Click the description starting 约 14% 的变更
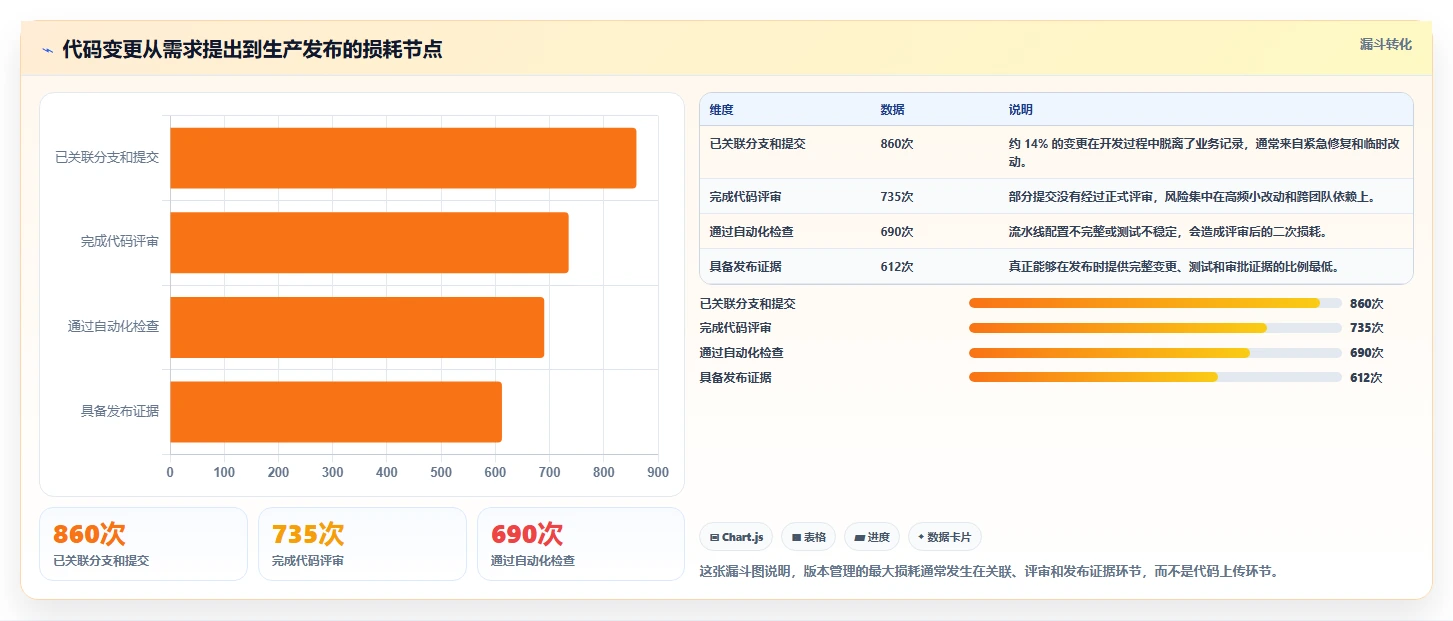 [x=1204, y=152]
